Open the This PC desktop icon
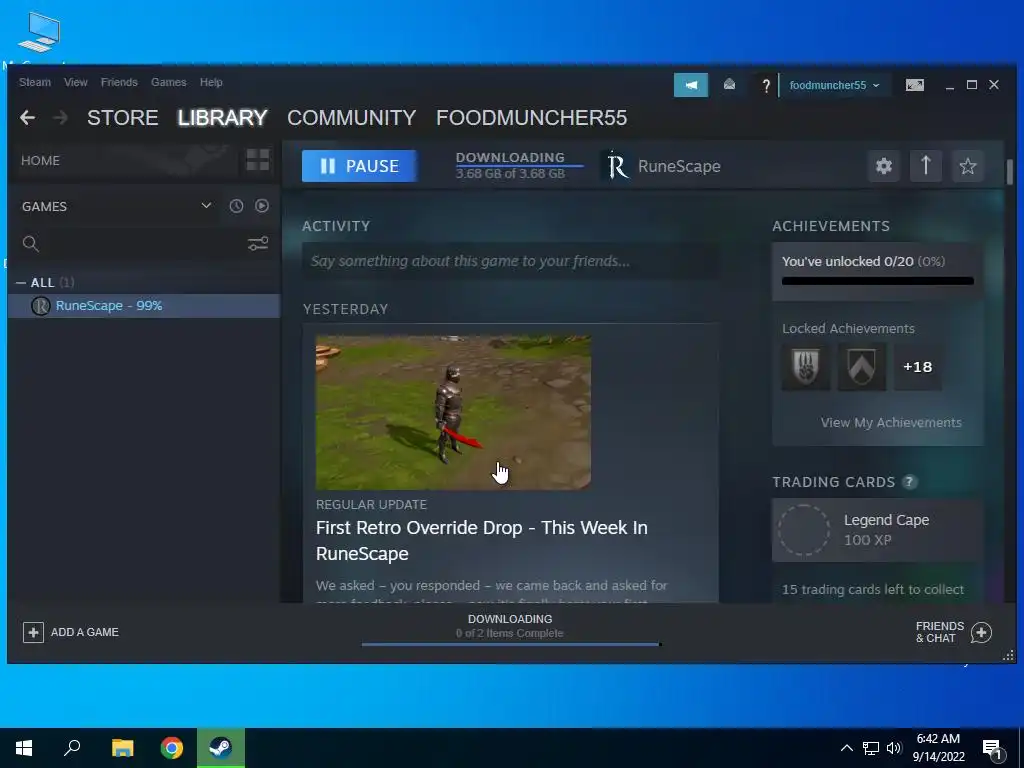This screenshot has height=768, width=1024. tap(39, 33)
